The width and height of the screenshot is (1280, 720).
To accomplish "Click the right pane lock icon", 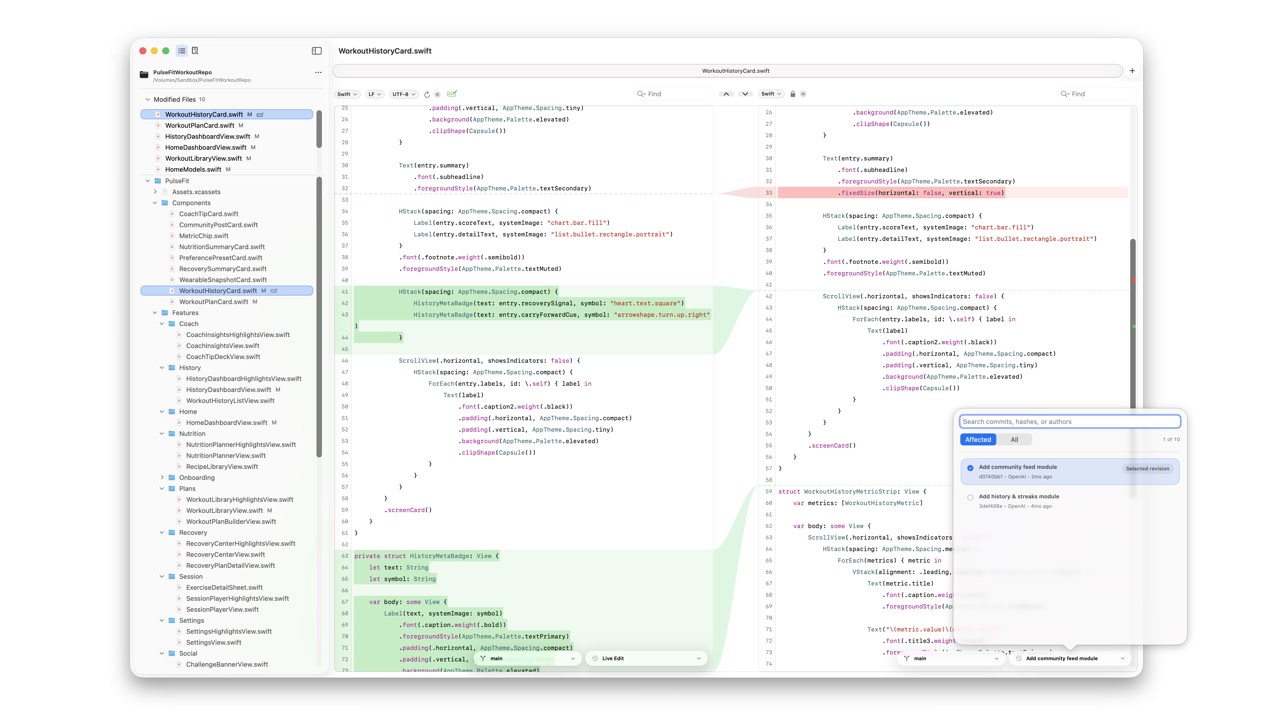I will (x=793, y=94).
